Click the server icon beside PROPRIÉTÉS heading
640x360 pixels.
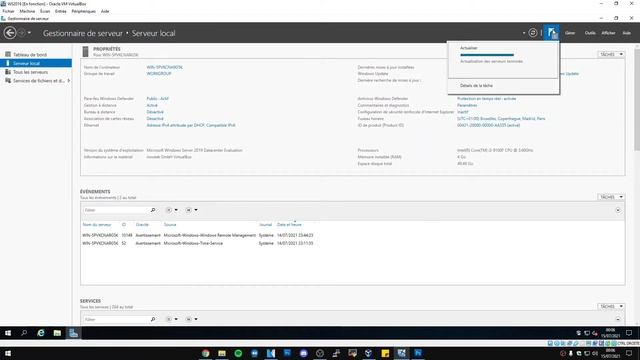[85, 51]
